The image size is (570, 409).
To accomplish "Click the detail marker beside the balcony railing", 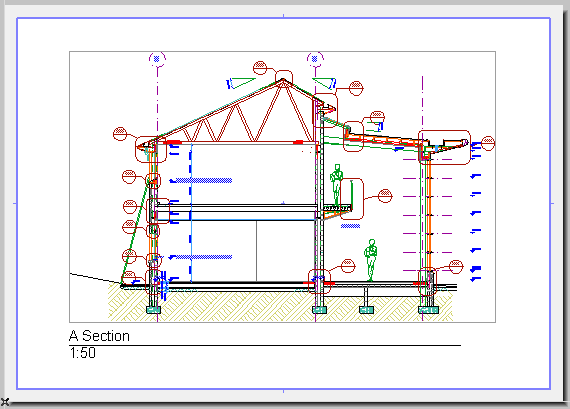I will (x=385, y=196).
